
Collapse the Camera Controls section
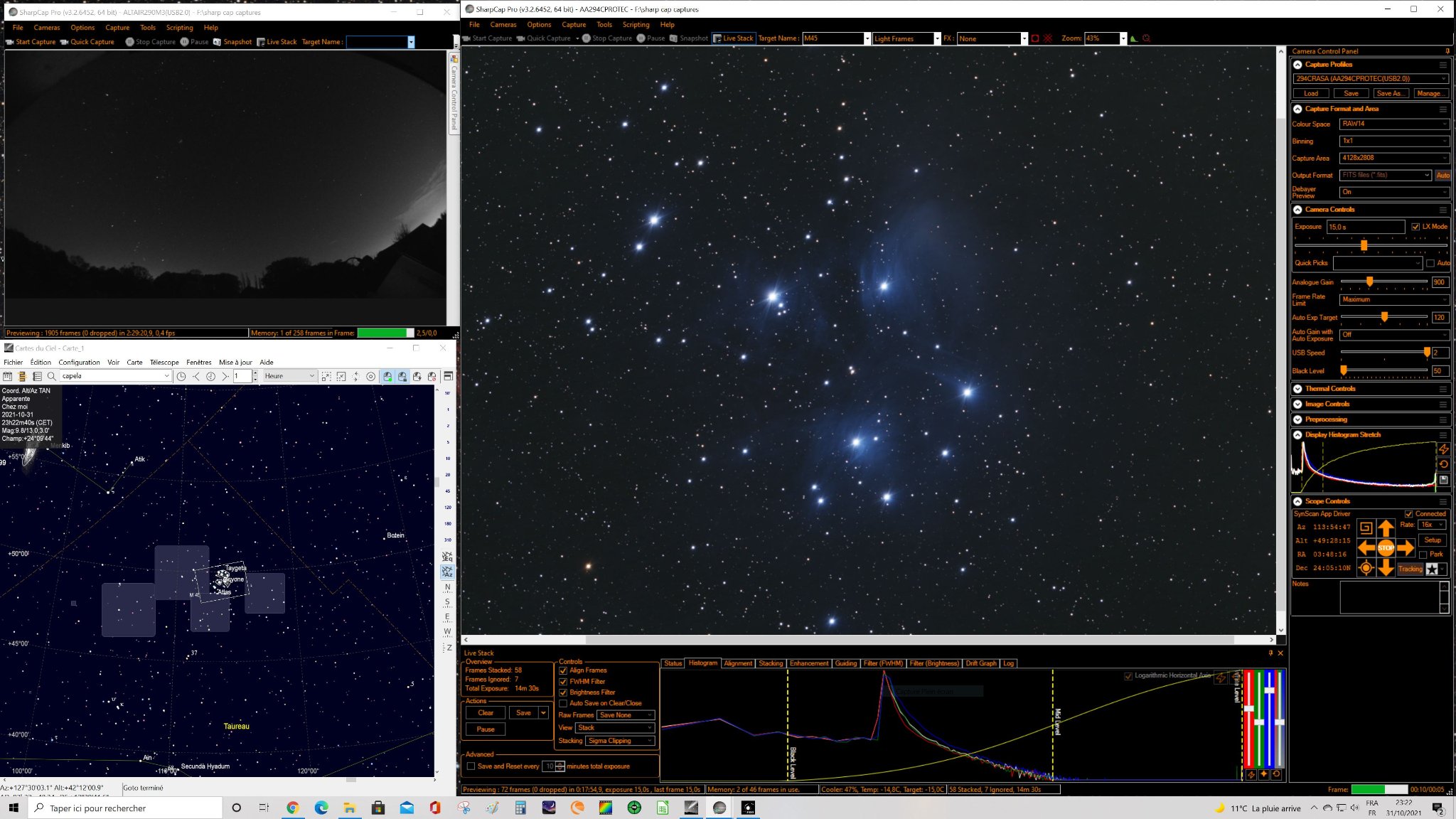coord(1297,210)
